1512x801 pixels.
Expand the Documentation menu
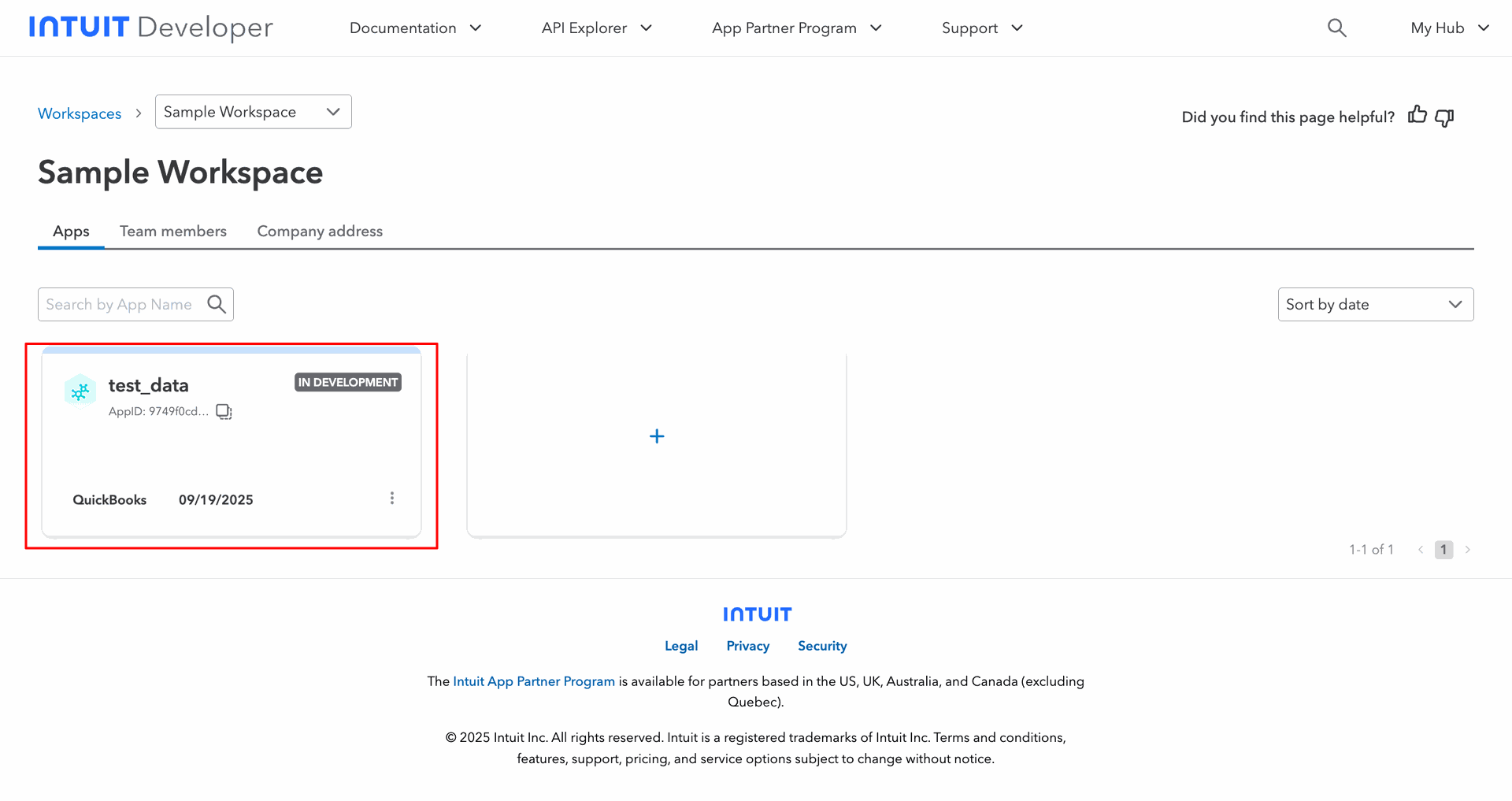click(416, 28)
